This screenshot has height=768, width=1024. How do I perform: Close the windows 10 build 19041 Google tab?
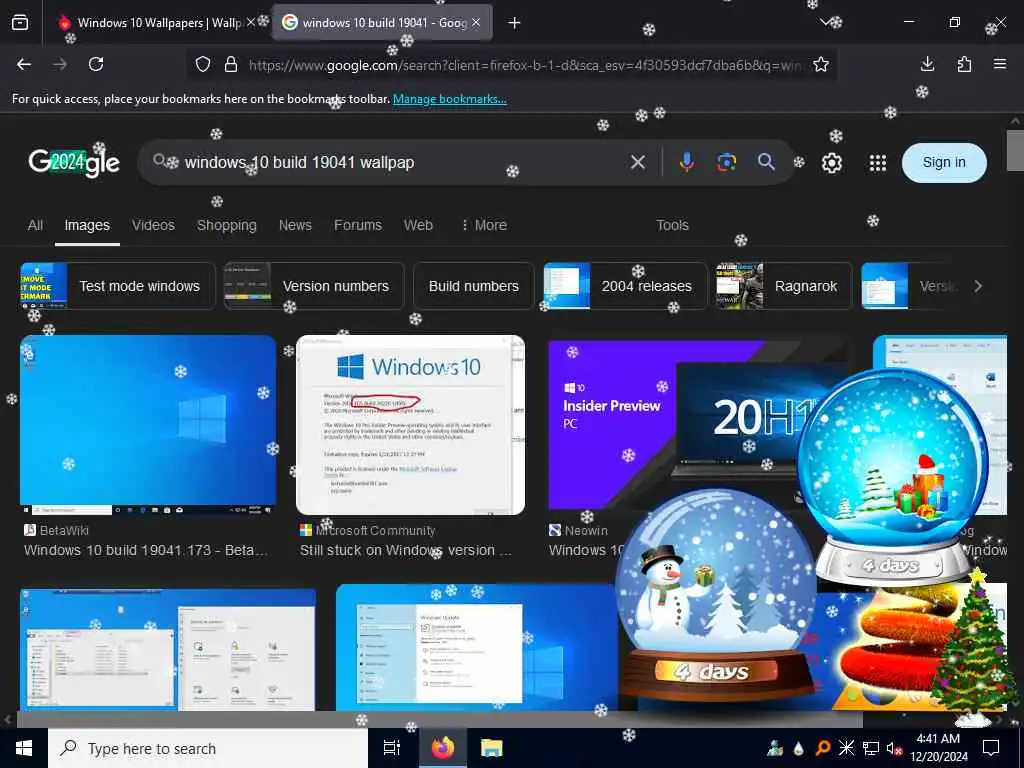coord(476,23)
